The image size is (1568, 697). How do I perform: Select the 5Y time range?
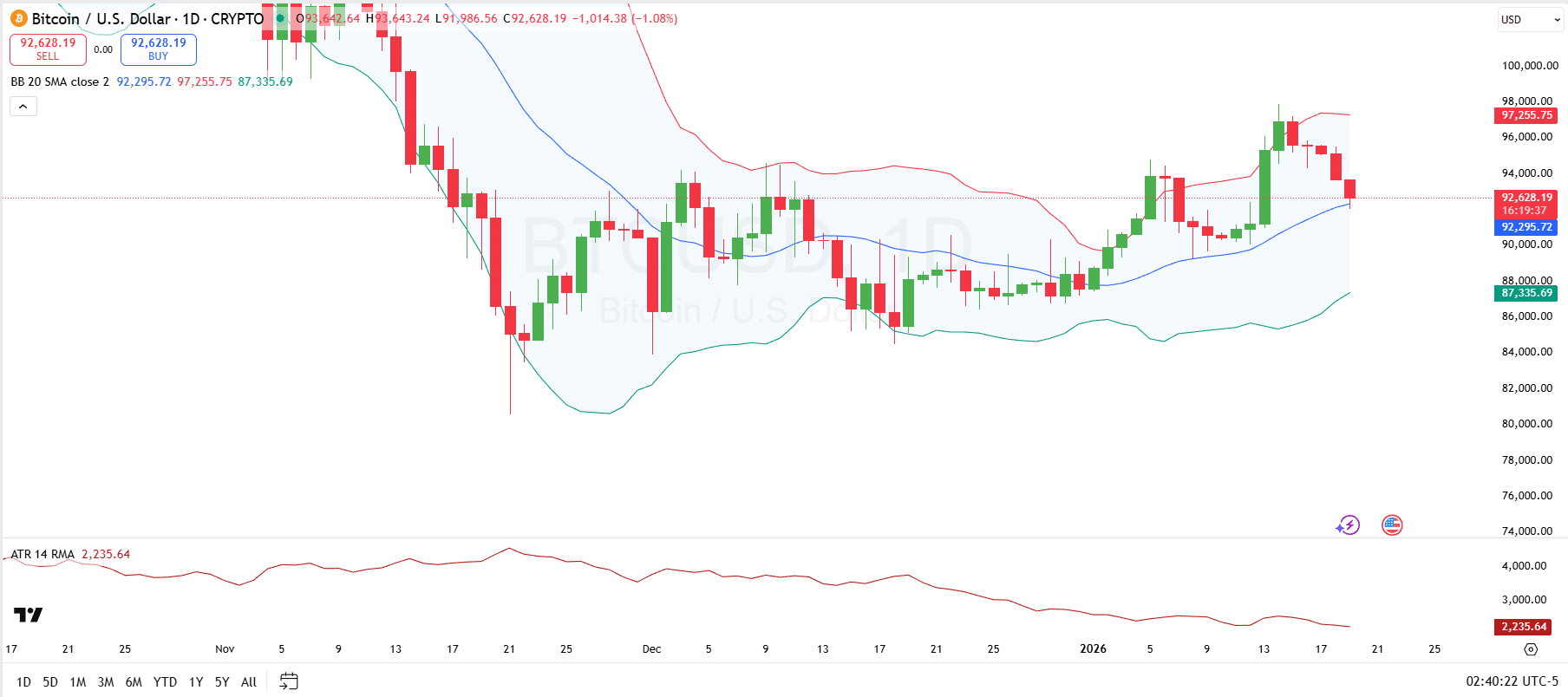(222, 682)
